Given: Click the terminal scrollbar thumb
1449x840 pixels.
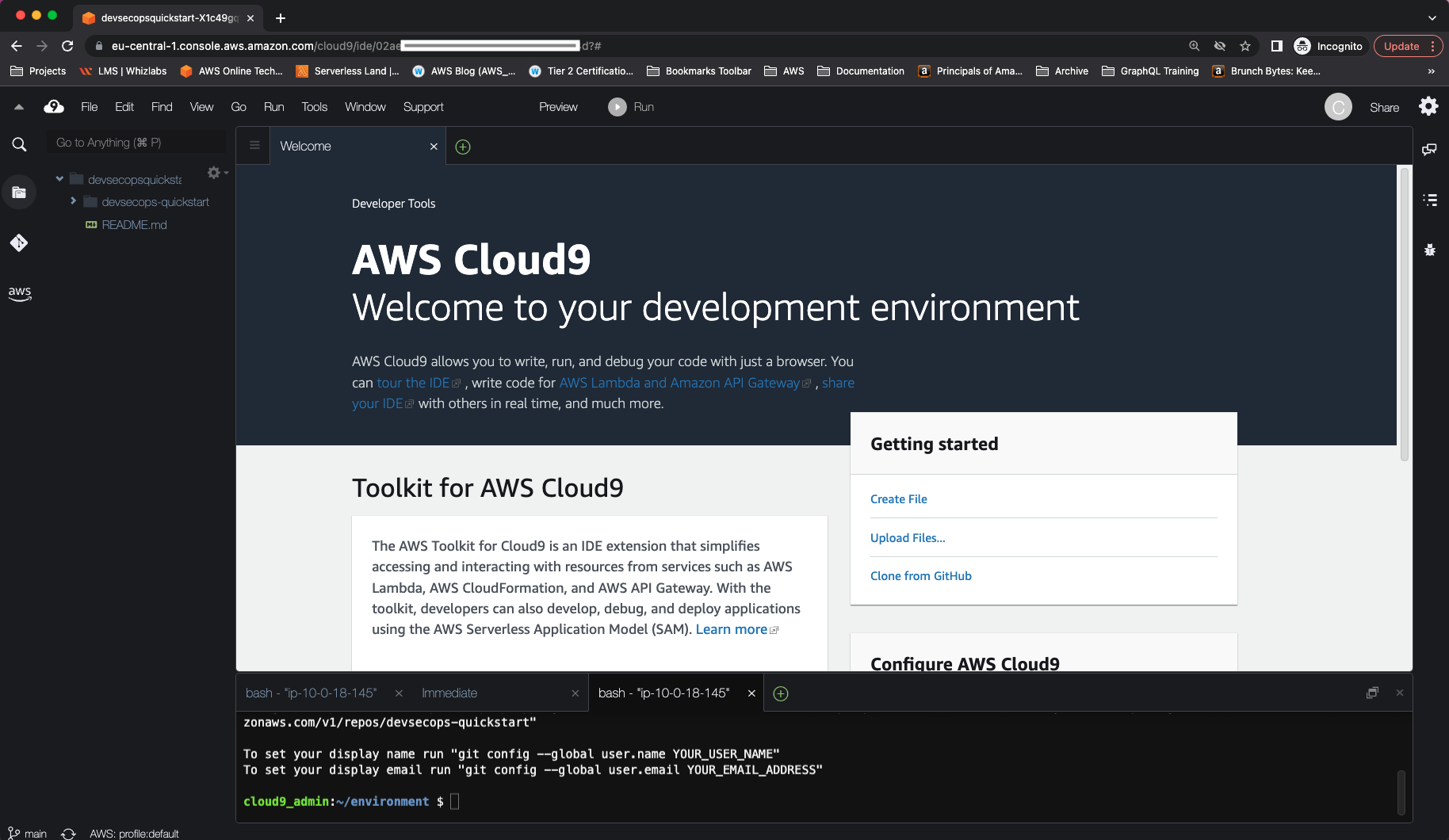Looking at the screenshot, I should coord(1401,792).
